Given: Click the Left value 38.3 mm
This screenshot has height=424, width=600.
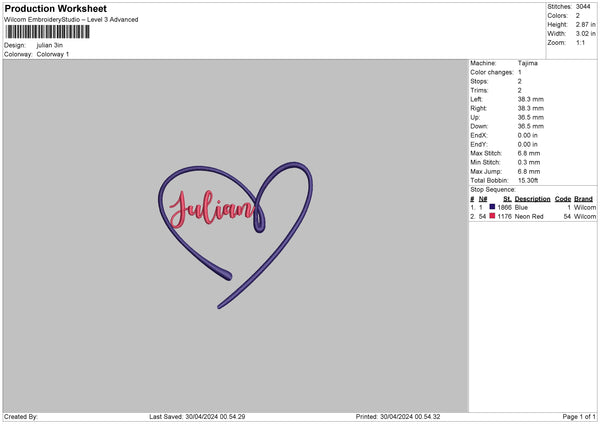Looking at the screenshot, I should pyautogui.click(x=531, y=99).
